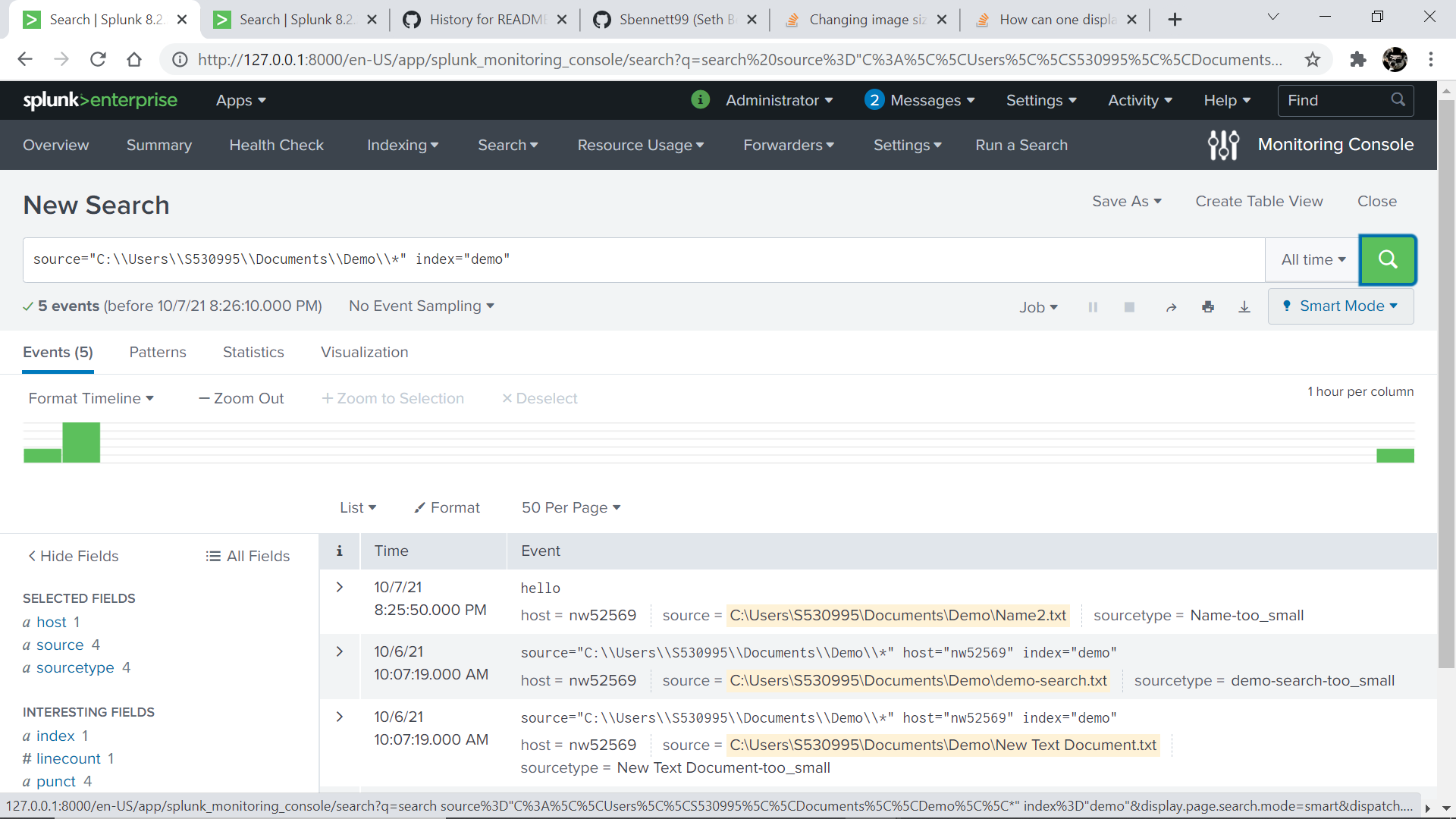The width and height of the screenshot is (1456, 819).
Task: Reload the browser page
Action: (x=98, y=59)
